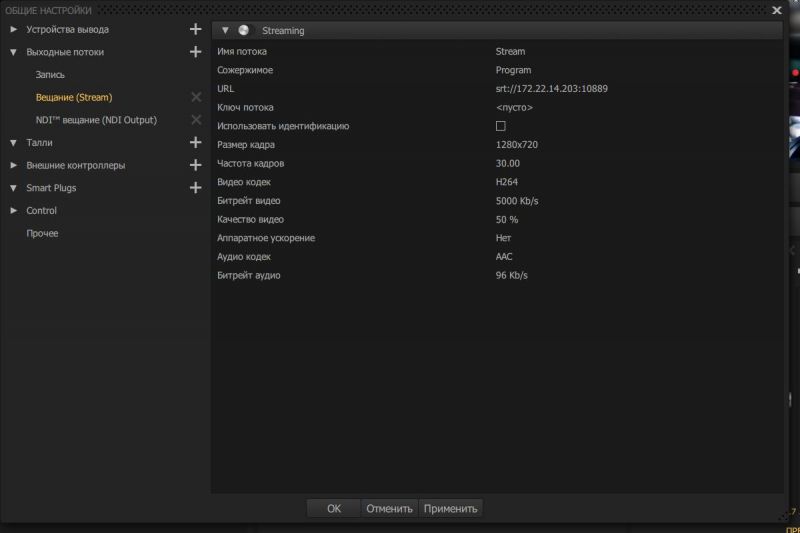800x533 pixels.
Task: Select the Выходные потоки category label
Action: (65, 52)
